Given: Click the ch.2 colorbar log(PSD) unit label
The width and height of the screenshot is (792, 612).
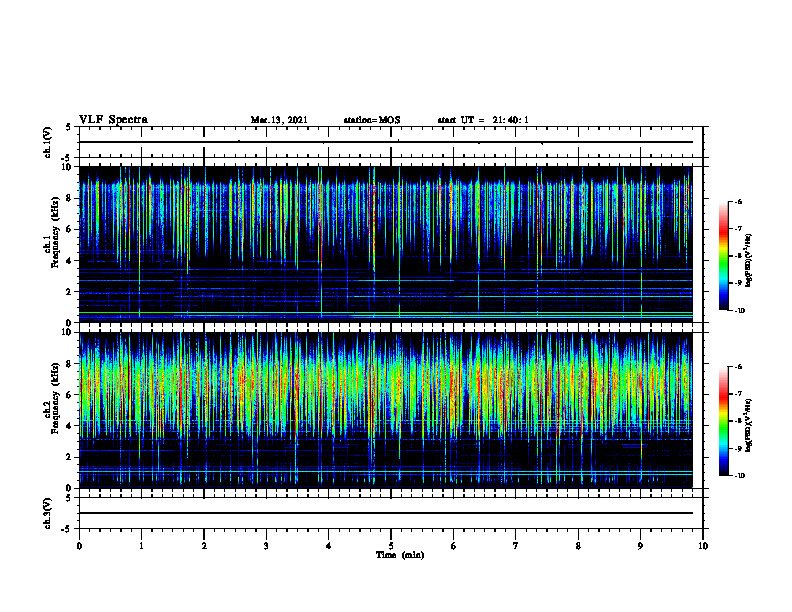Looking at the screenshot, I should pos(748,425).
